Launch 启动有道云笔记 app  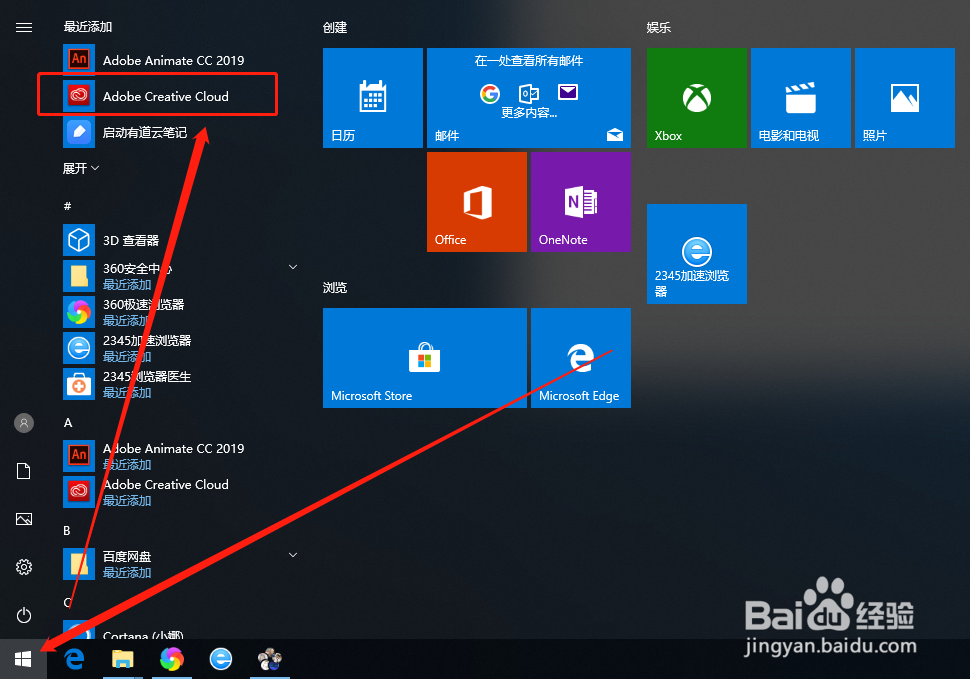tap(170, 132)
